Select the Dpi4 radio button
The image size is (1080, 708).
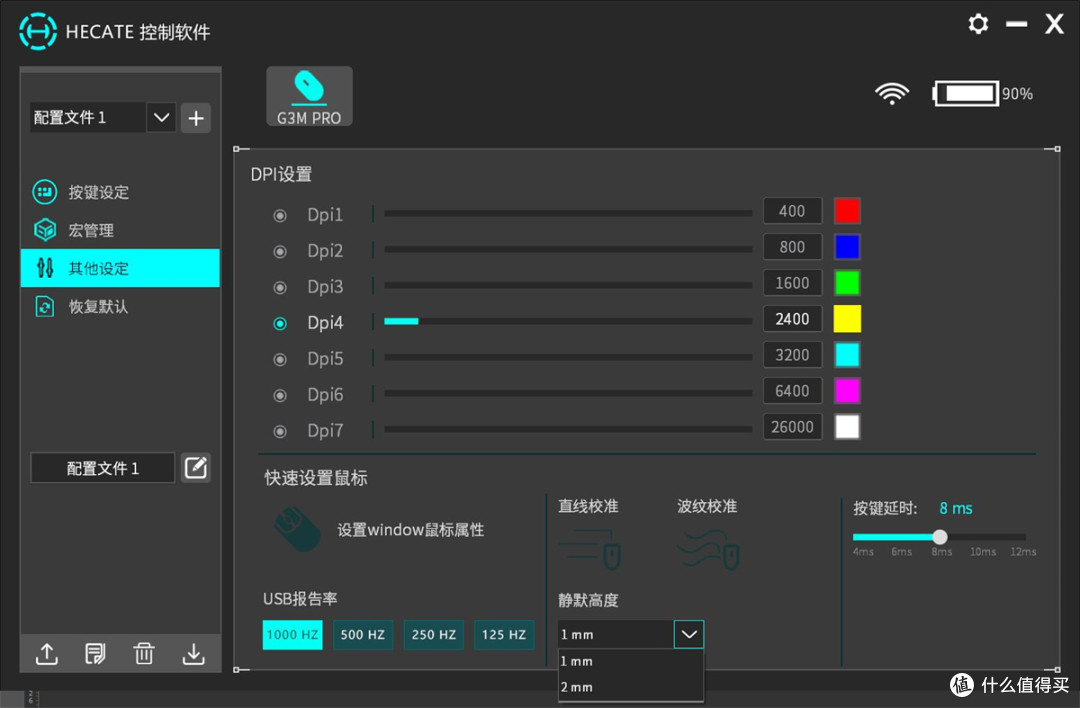[280, 323]
